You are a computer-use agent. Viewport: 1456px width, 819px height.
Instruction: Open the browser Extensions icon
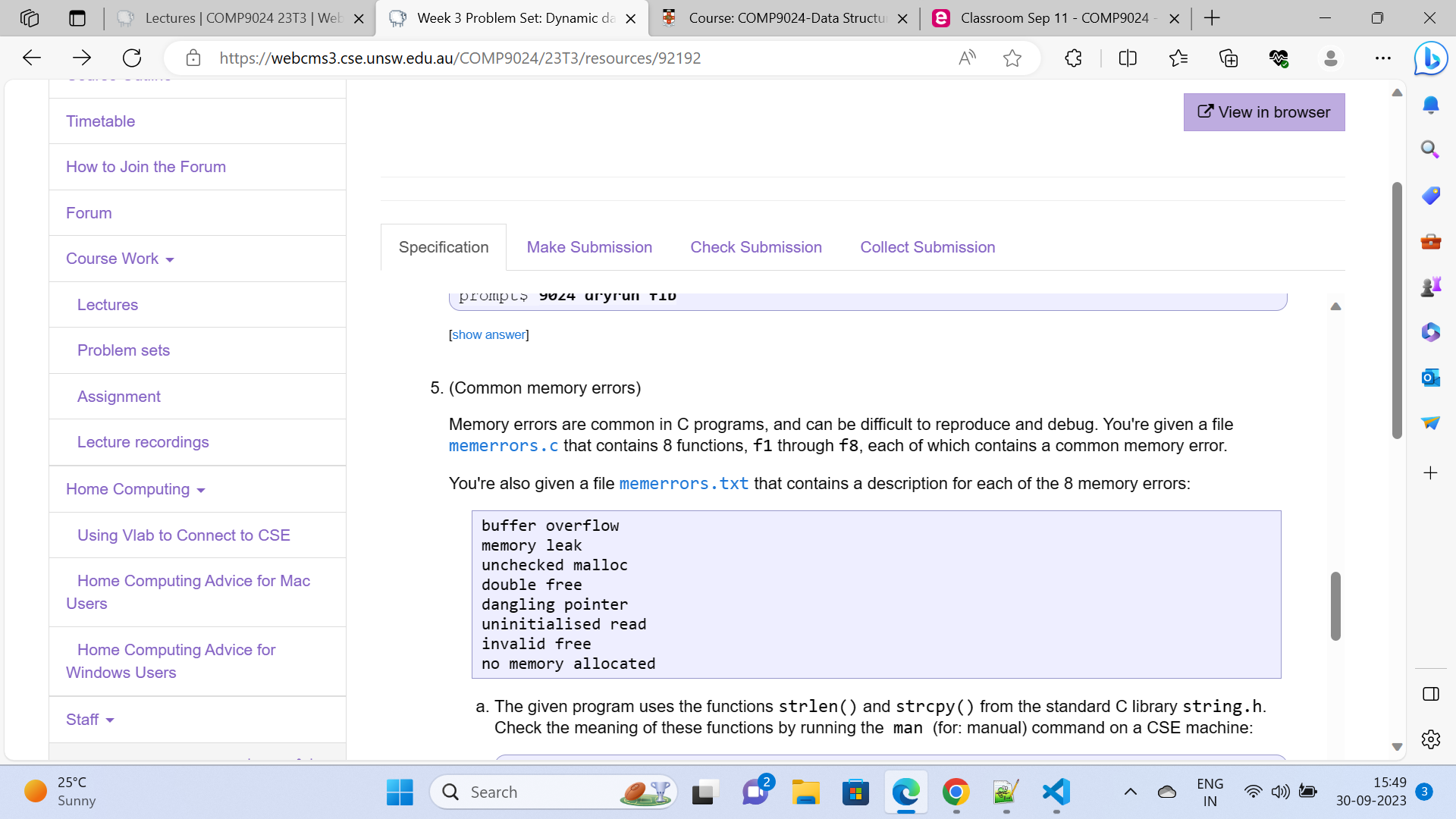point(1073,58)
